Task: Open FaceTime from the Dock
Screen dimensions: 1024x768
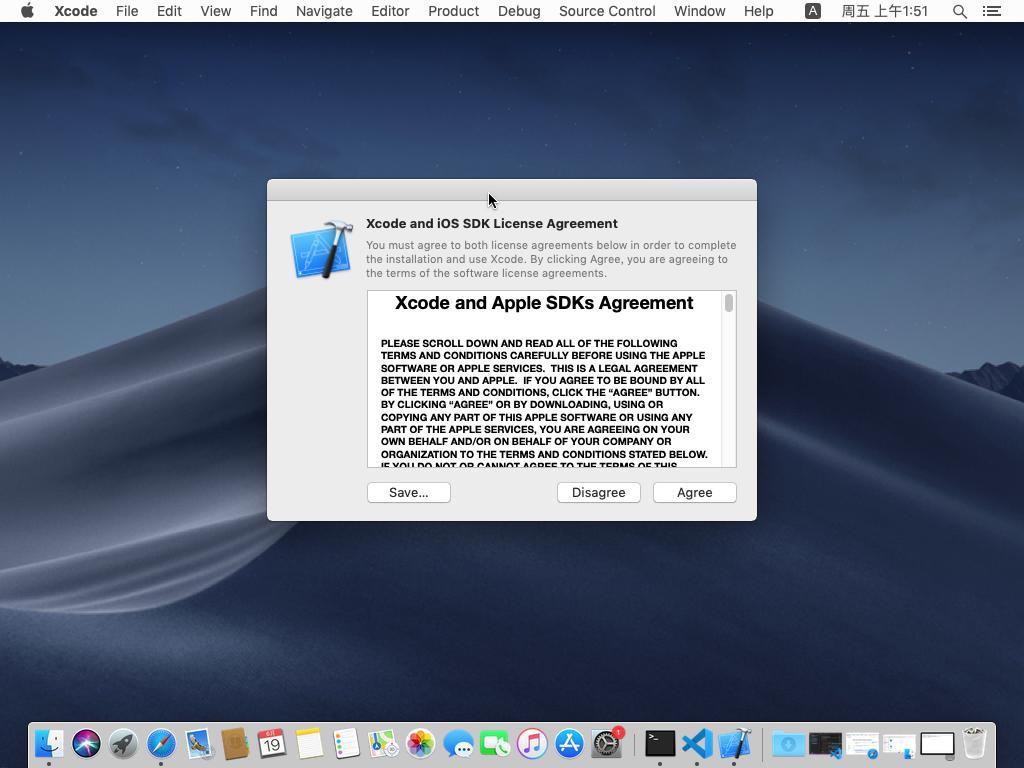Action: point(495,743)
